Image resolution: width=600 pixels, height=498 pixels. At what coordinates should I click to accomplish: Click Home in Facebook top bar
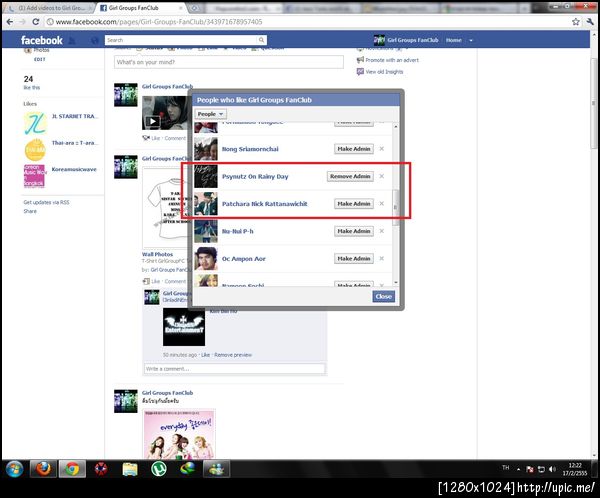453,40
